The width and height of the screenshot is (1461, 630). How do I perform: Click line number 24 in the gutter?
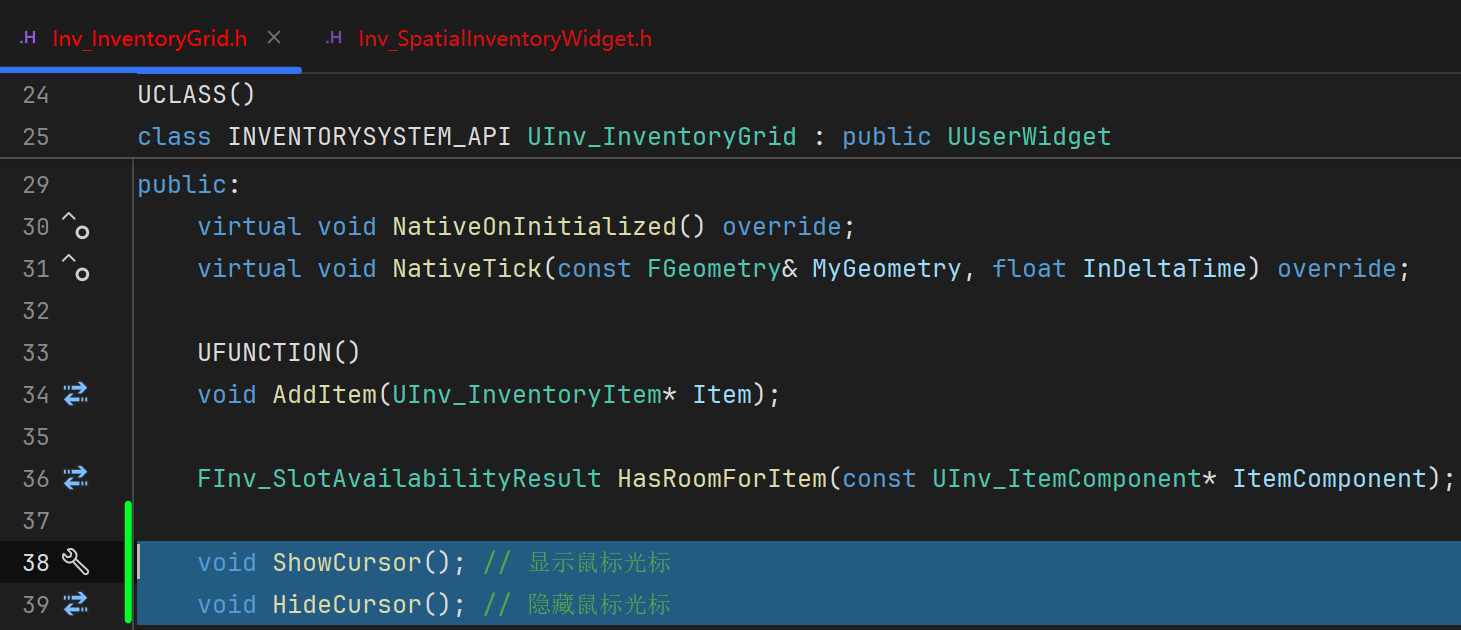(x=36, y=95)
